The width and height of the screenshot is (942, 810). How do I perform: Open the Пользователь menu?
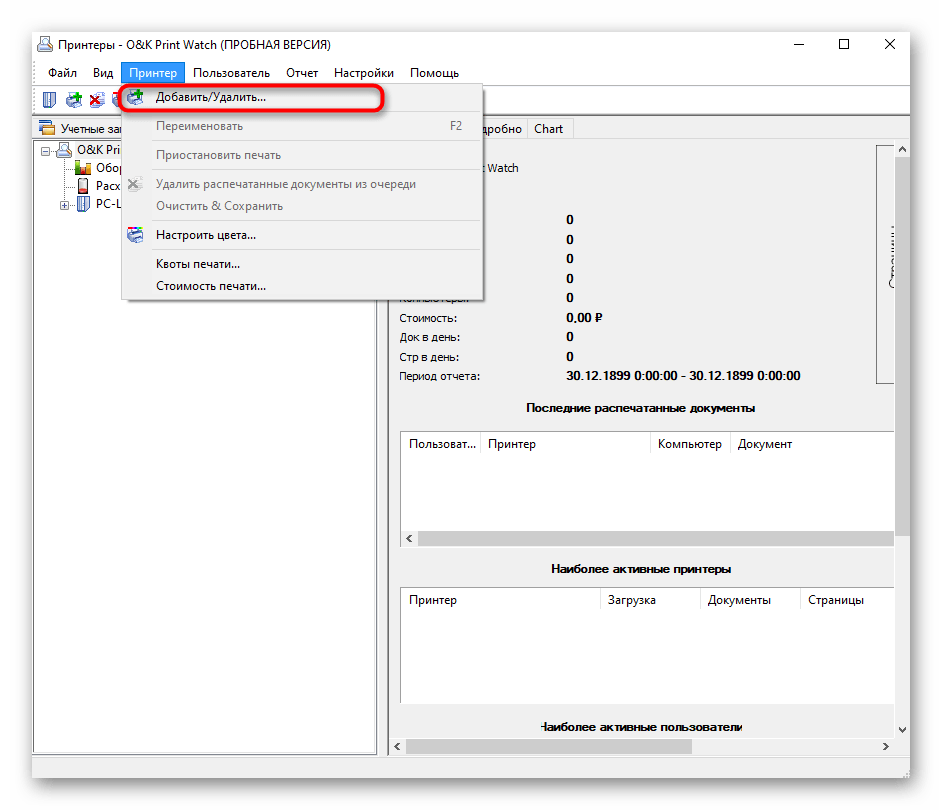[231, 73]
